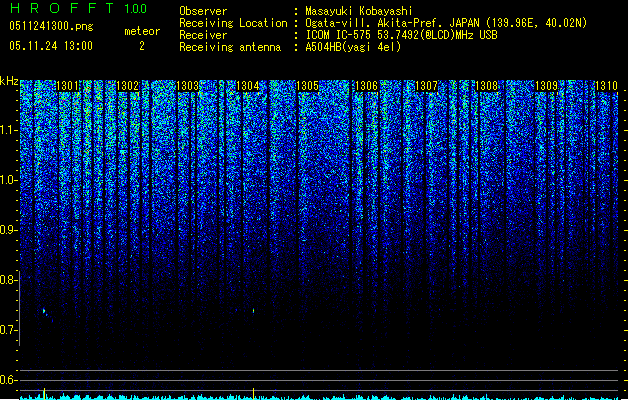Click the 1305 time marker
Viewport: 629px width, 400px height.
click(307, 86)
